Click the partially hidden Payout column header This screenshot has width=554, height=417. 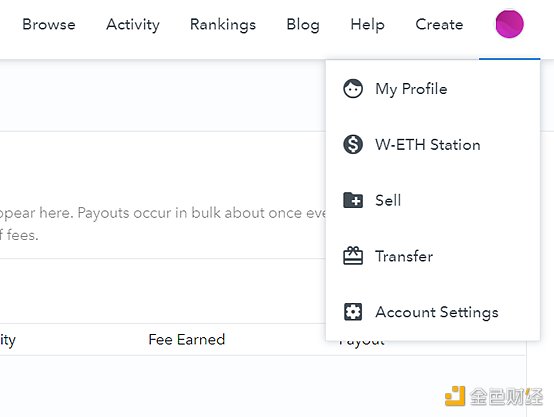[x=361, y=342]
